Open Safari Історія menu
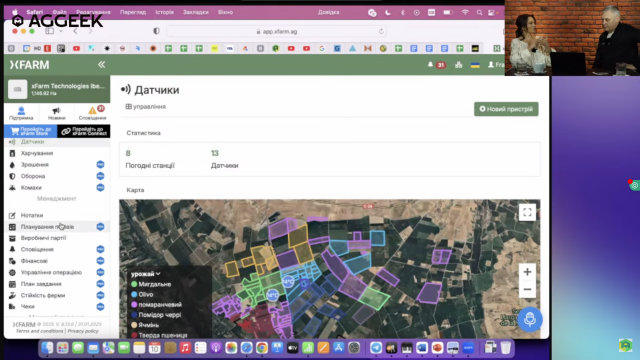Image resolution: width=640 pixels, height=360 pixels. click(x=164, y=12)
